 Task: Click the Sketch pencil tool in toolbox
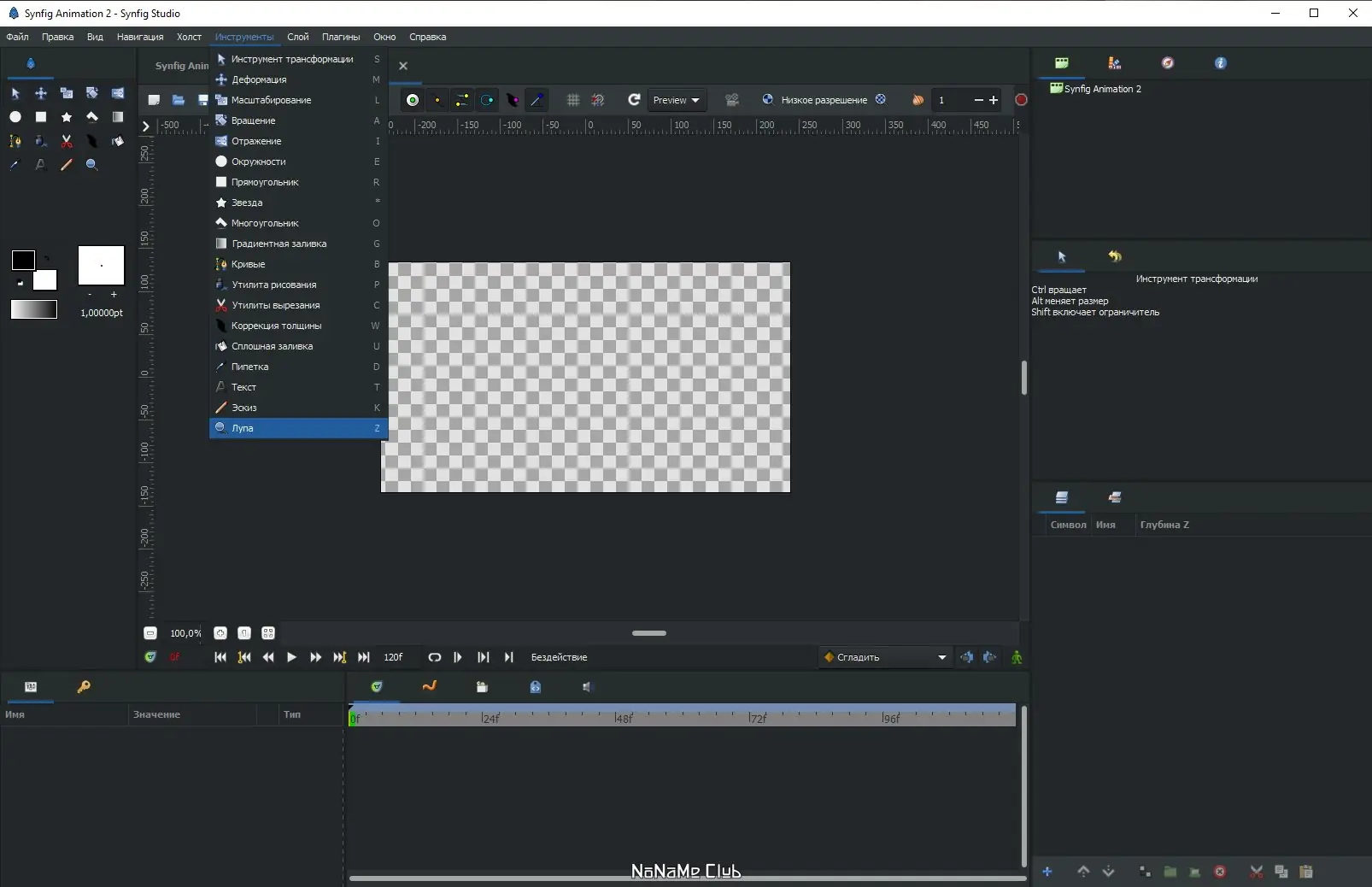tap(67, 165)
